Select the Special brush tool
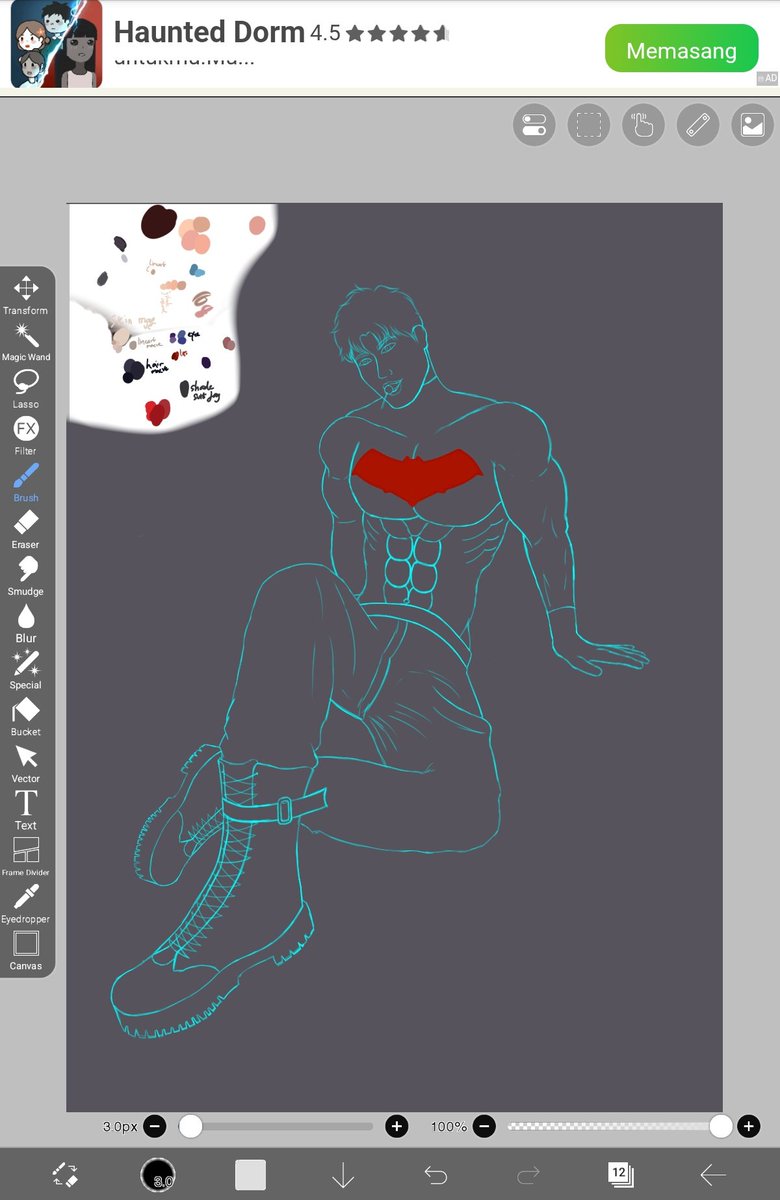Image resolution: width=780 pixels, height=1200 pixels. [26, 671]
